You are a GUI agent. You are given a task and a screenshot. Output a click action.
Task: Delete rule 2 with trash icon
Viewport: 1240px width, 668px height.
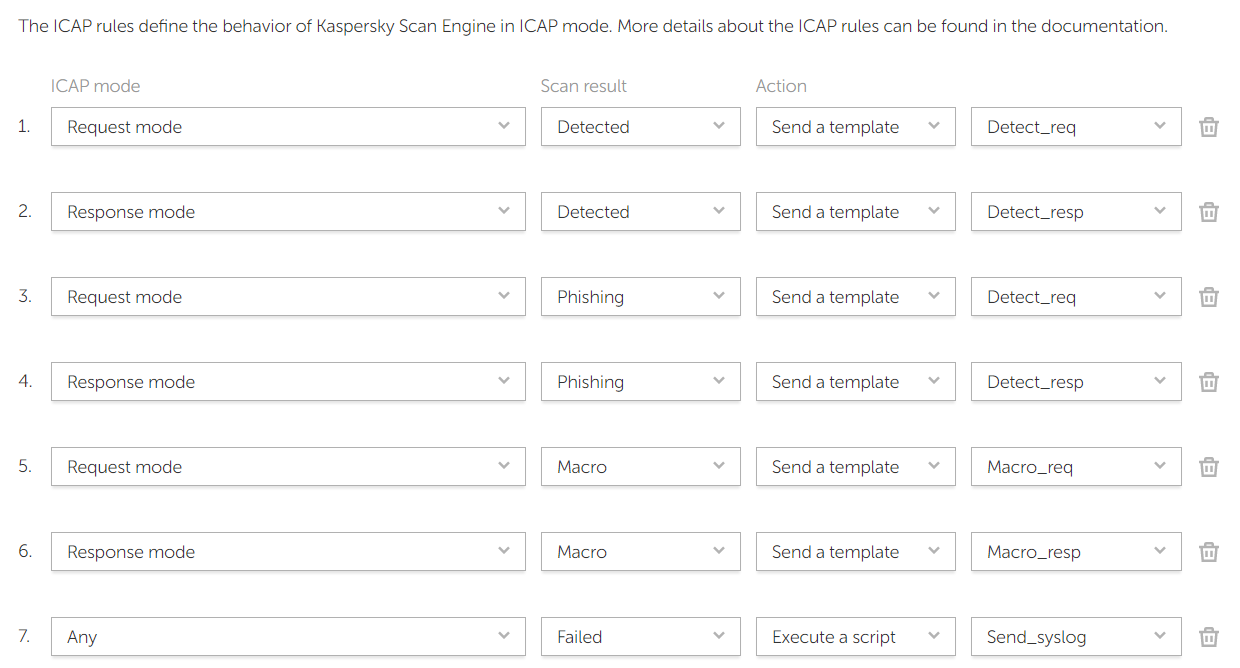click(x=1208, y=212)
